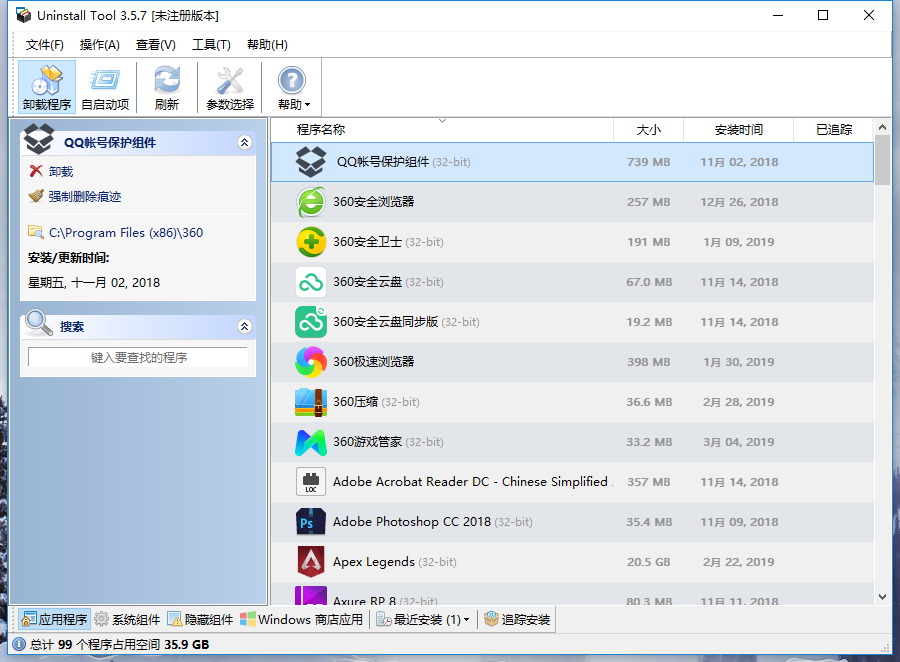Click the 强制删除痕迹 force removal link
This screenshot has height=662, width=900.
[x=84, y=197]
